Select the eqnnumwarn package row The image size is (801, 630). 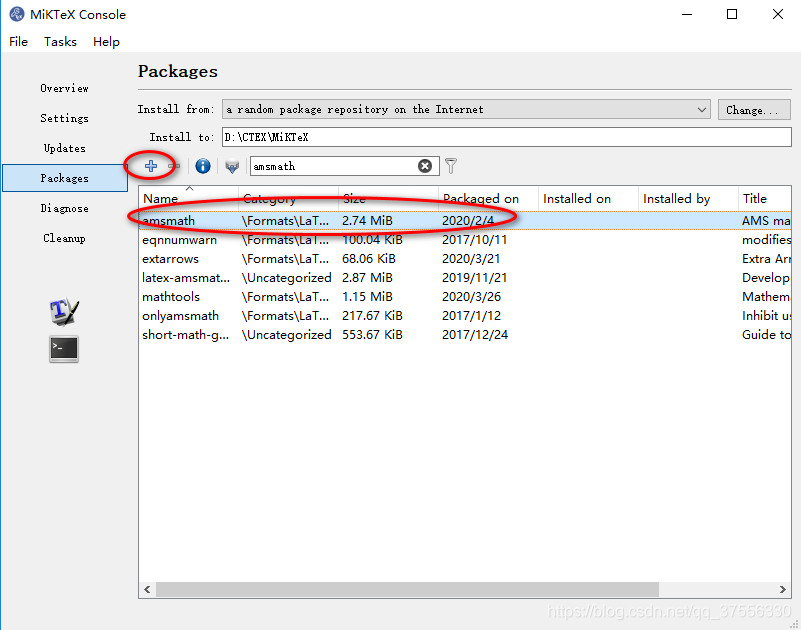[x=465, y=240]
